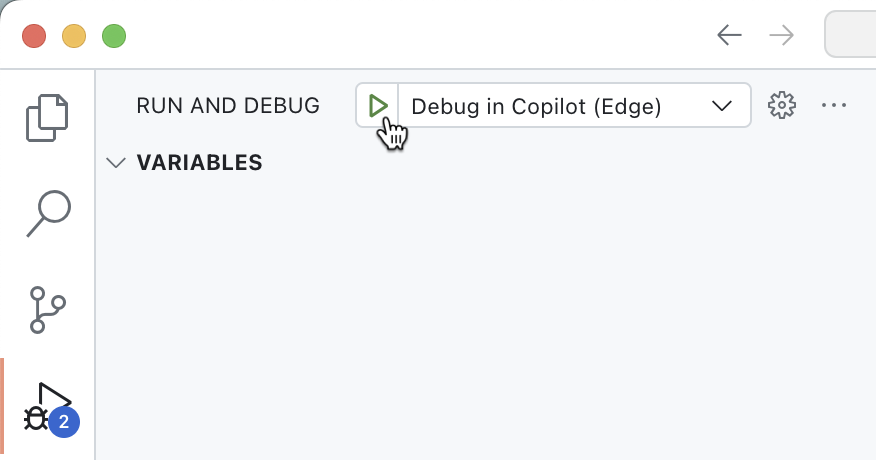This screenshot has width=876, height=460.
Task: Start debugging with the green play button
Action: tap(378, 105)
